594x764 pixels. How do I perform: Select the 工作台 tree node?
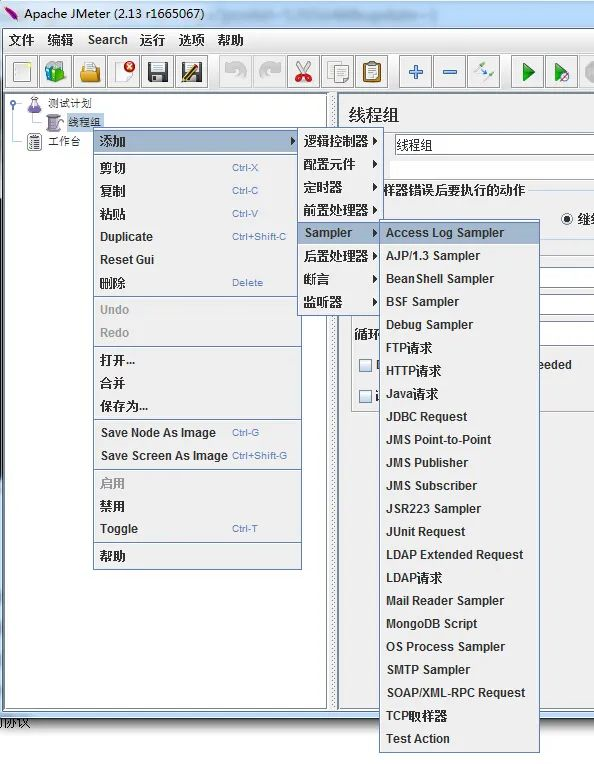tap(54, 142)
